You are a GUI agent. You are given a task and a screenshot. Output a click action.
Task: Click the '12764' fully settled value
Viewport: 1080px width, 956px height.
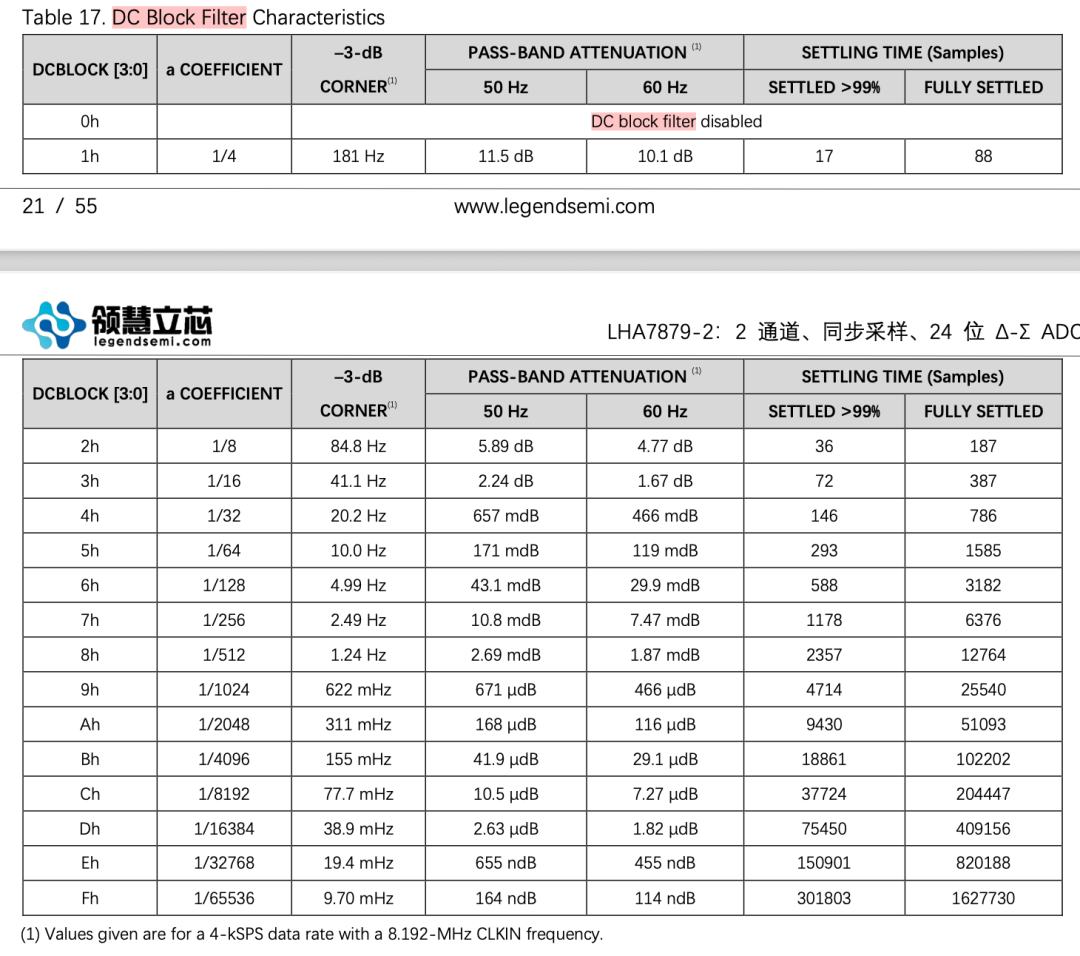pos(983,655)
